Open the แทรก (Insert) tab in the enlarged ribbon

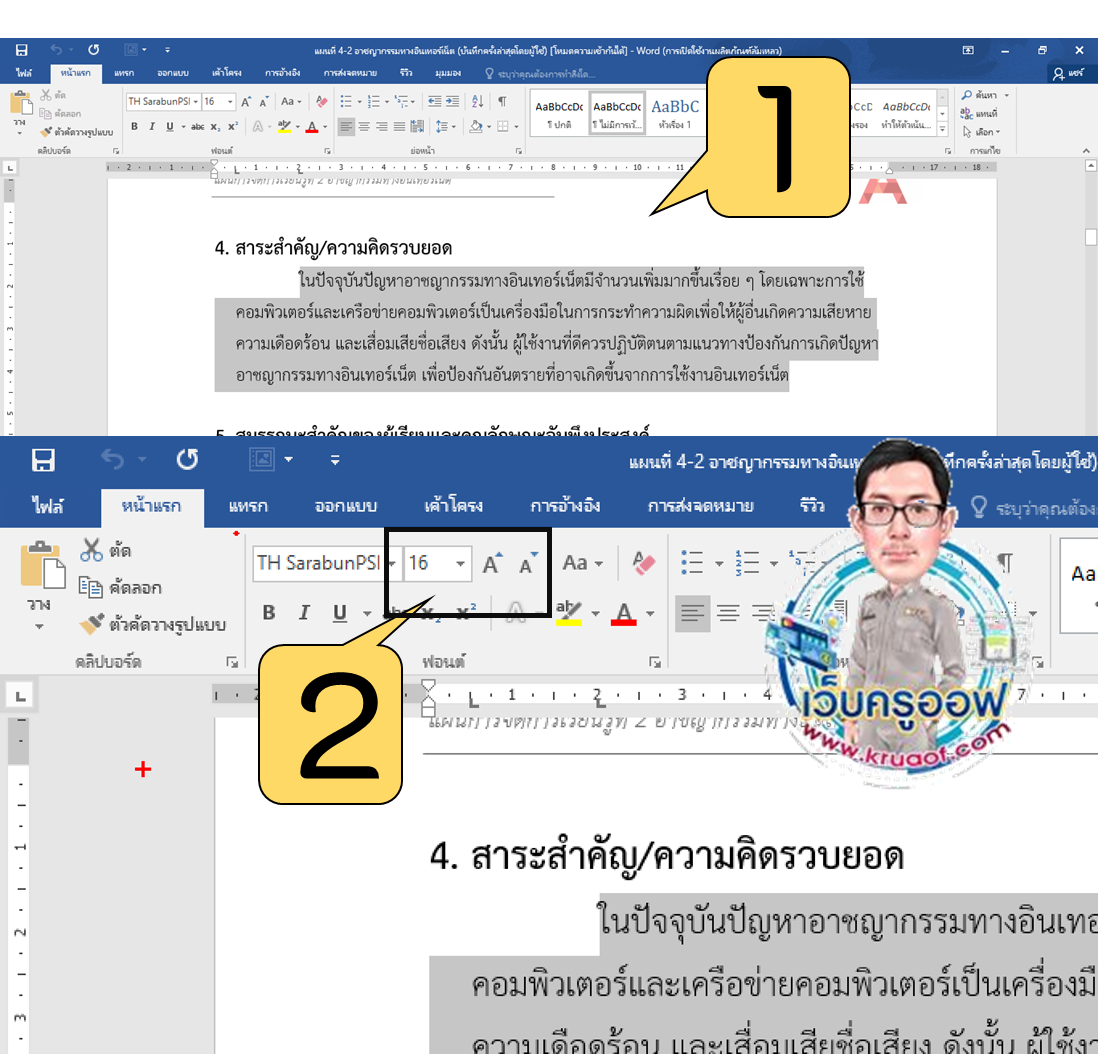coord(247,506)
